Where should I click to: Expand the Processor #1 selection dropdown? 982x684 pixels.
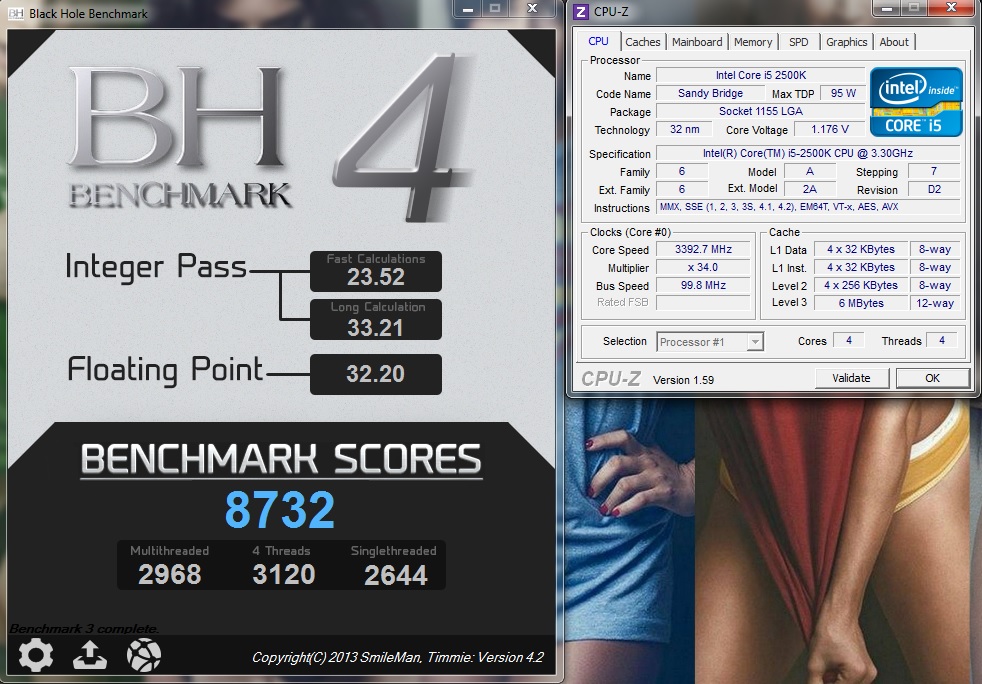[x=755, y=342]
